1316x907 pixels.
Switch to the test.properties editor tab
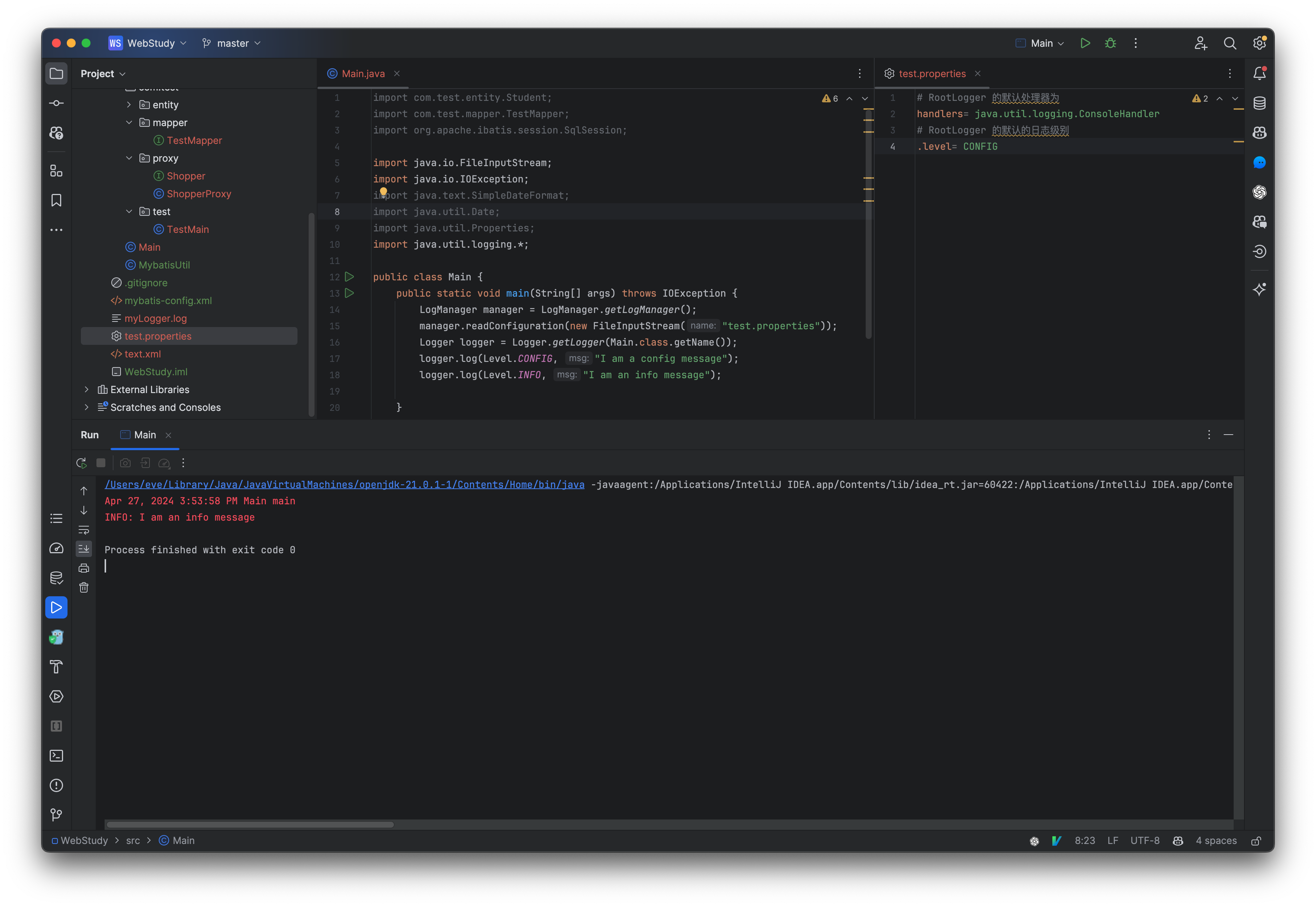(932, 73)
